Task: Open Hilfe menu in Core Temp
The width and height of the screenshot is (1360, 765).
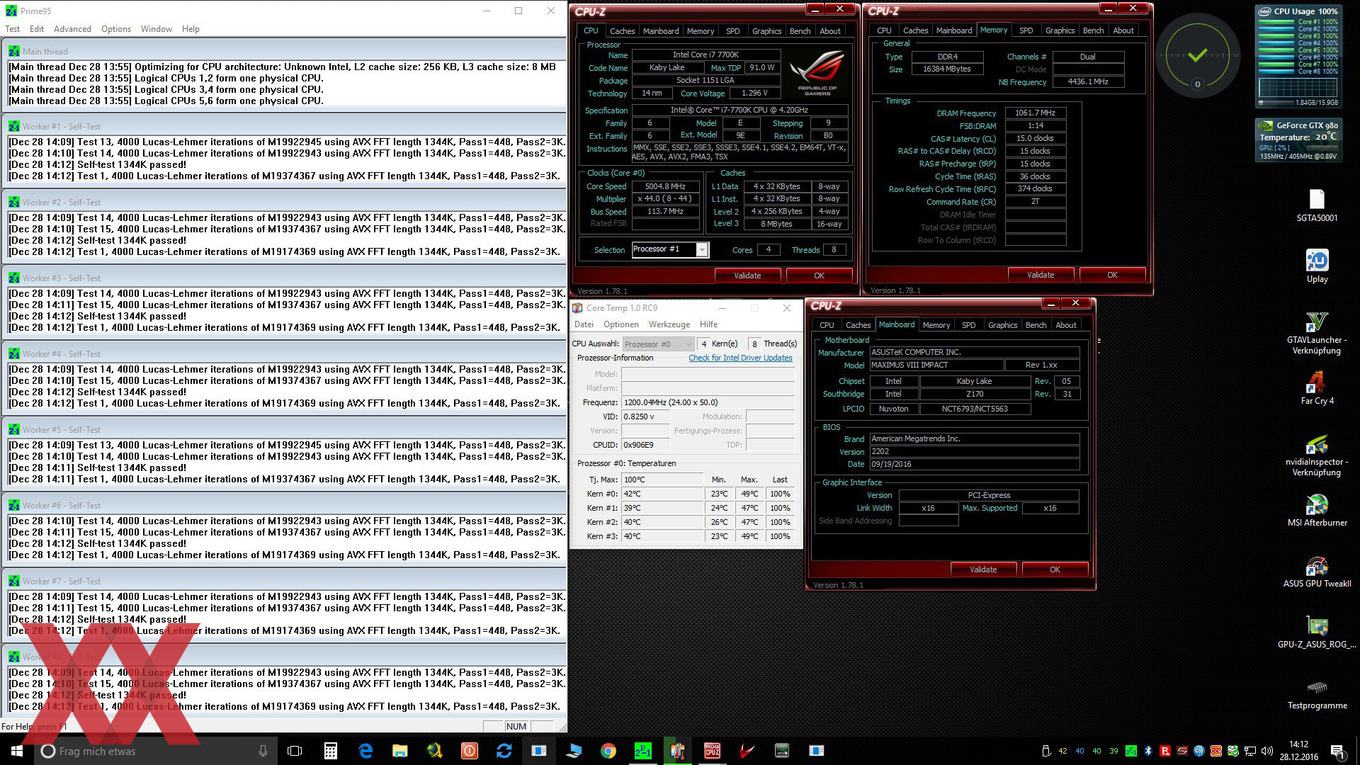Action: tap(709, 324)
